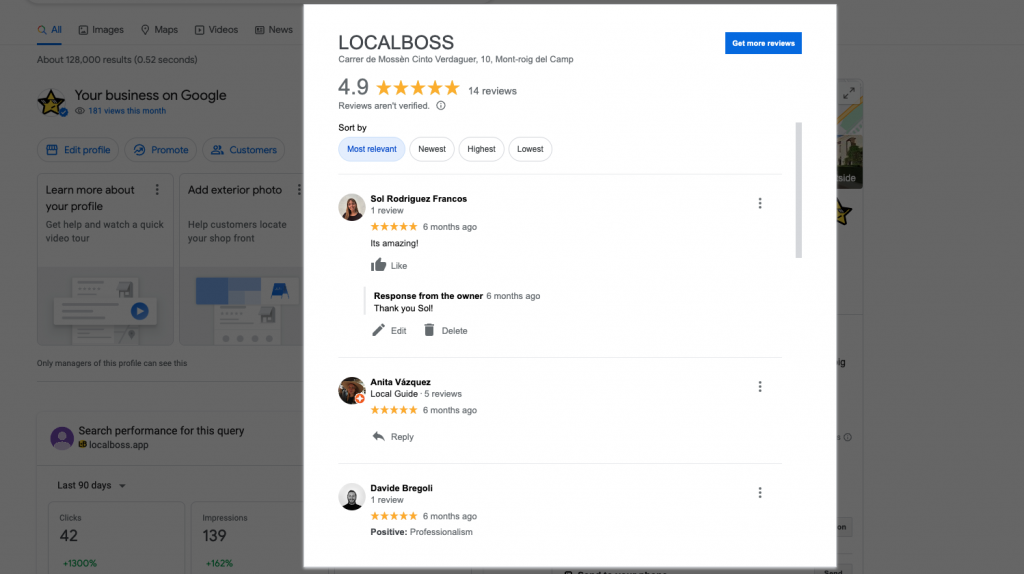
Task: Click Sol Rodriguez Francos reviewer name
Action: [419, 199]
